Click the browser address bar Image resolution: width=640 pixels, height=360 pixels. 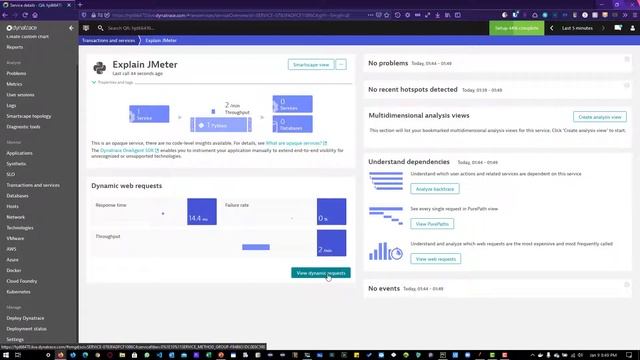point(231,15)
